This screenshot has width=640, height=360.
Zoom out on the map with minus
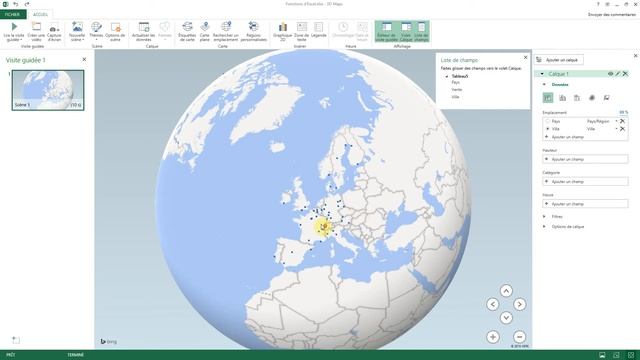519,337
